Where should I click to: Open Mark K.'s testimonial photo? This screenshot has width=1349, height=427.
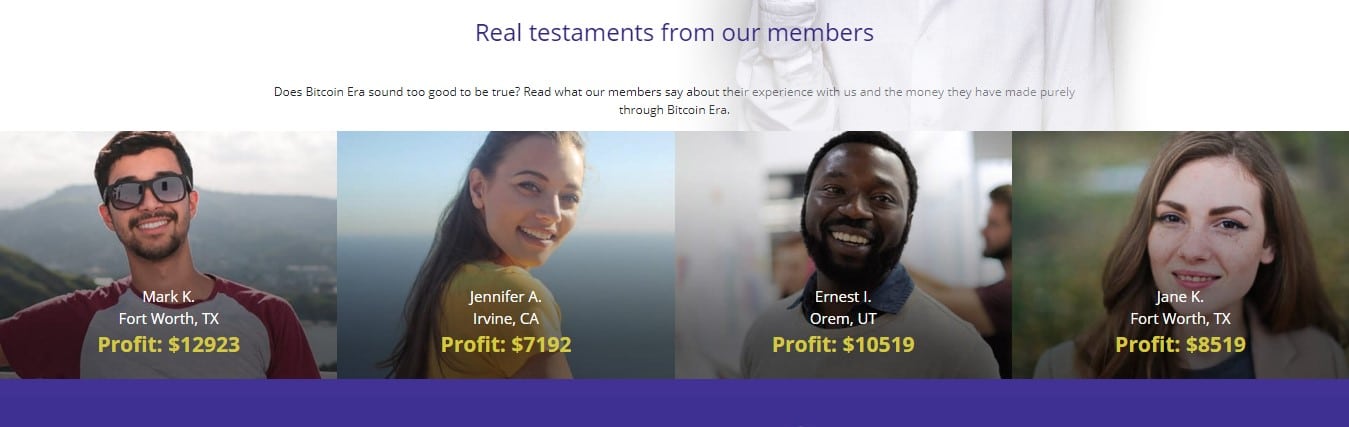(x=168, y=255)
